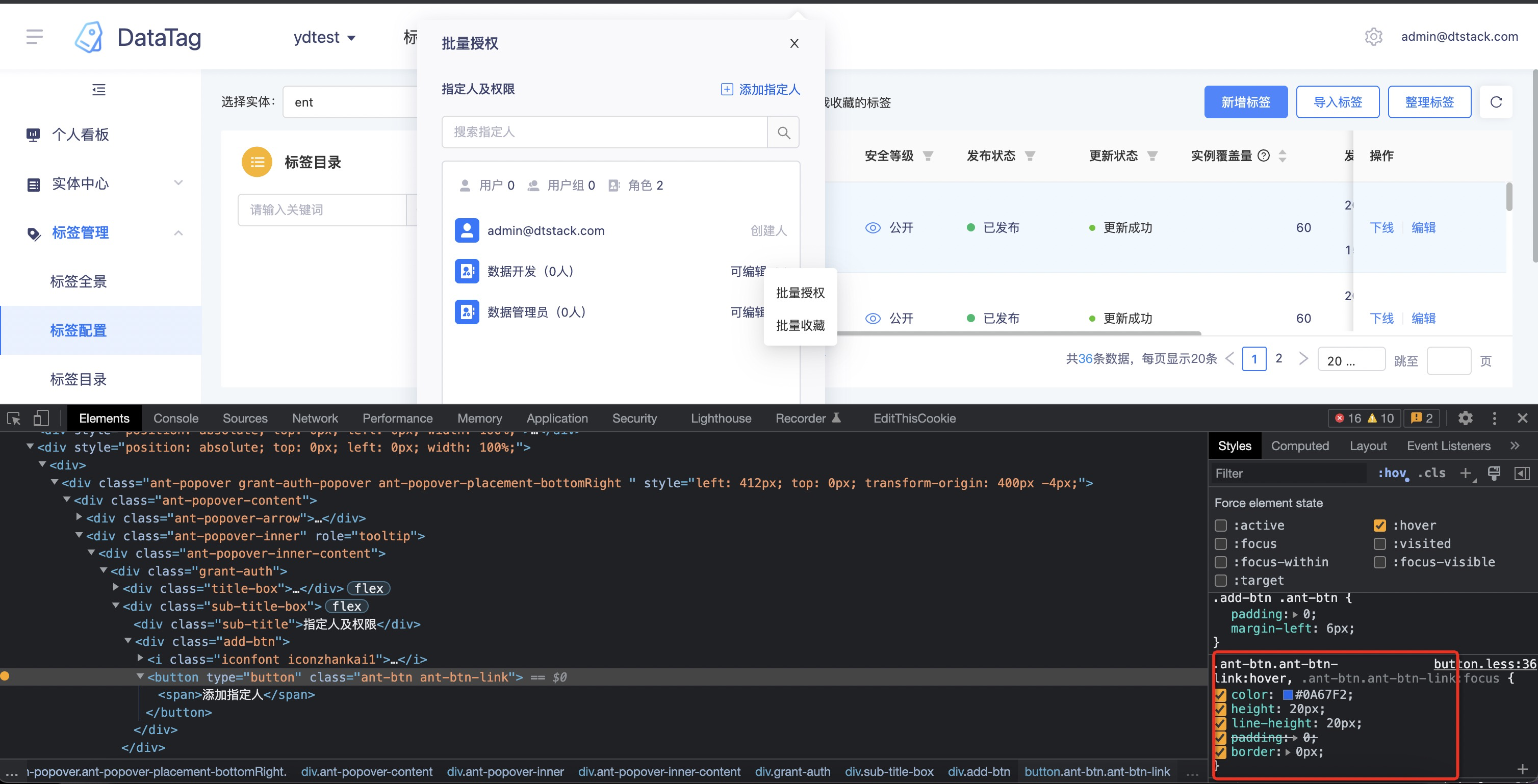The image size is (1538, 784).
Task: Check the :focus-within state checkbox
Action: coord(1221,563)
